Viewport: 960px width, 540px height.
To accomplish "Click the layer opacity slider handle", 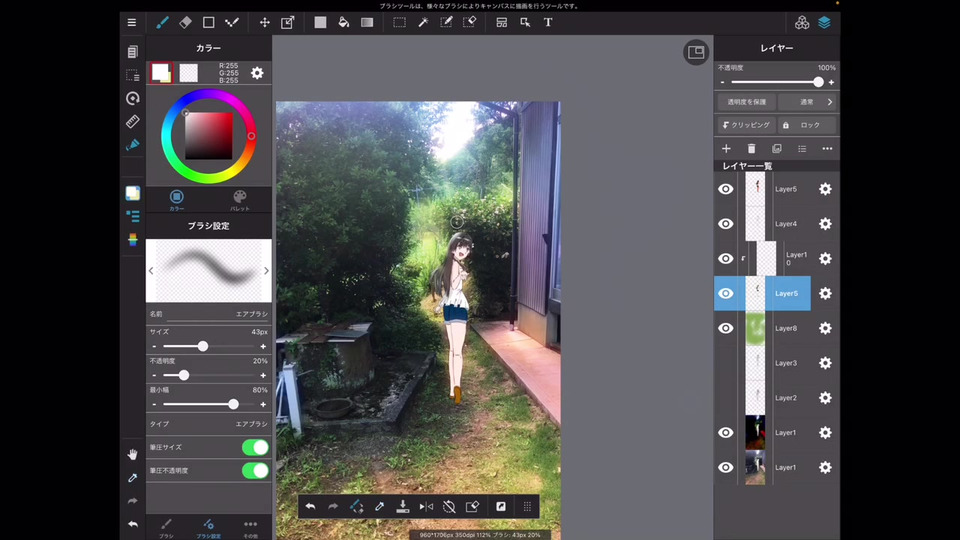I will pos(818,82).
